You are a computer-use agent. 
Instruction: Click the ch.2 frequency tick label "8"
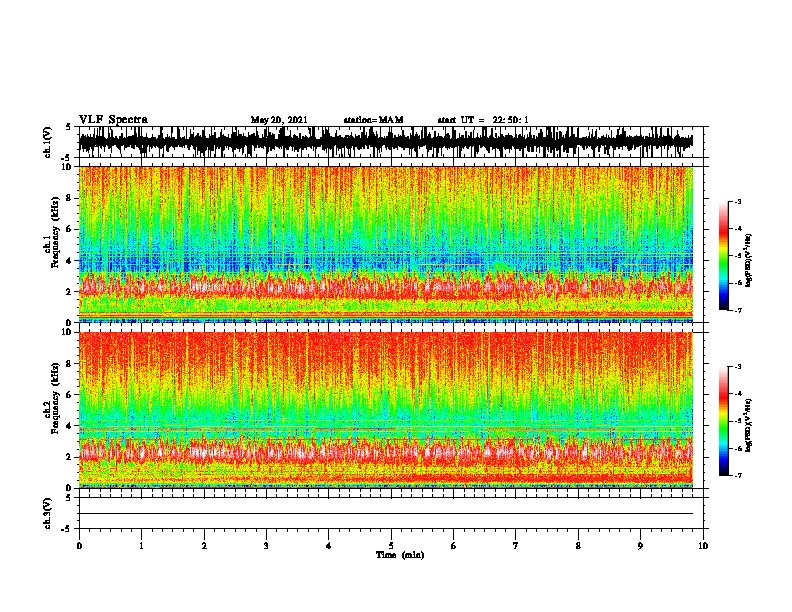pos(69,364)
